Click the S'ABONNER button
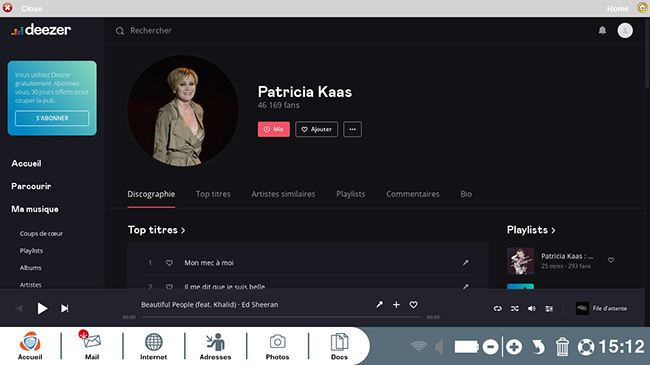 click(52, 118)
